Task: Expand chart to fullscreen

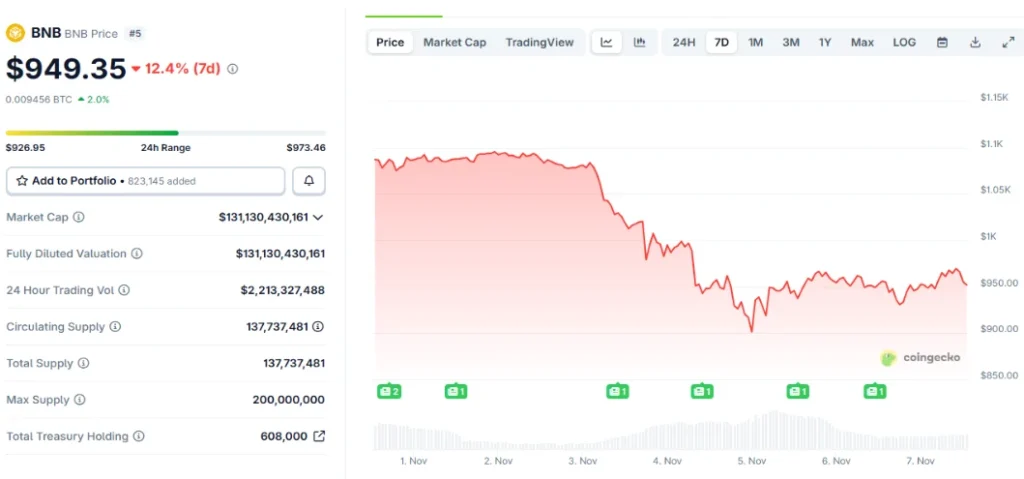Action: (x=1007, y=42)
